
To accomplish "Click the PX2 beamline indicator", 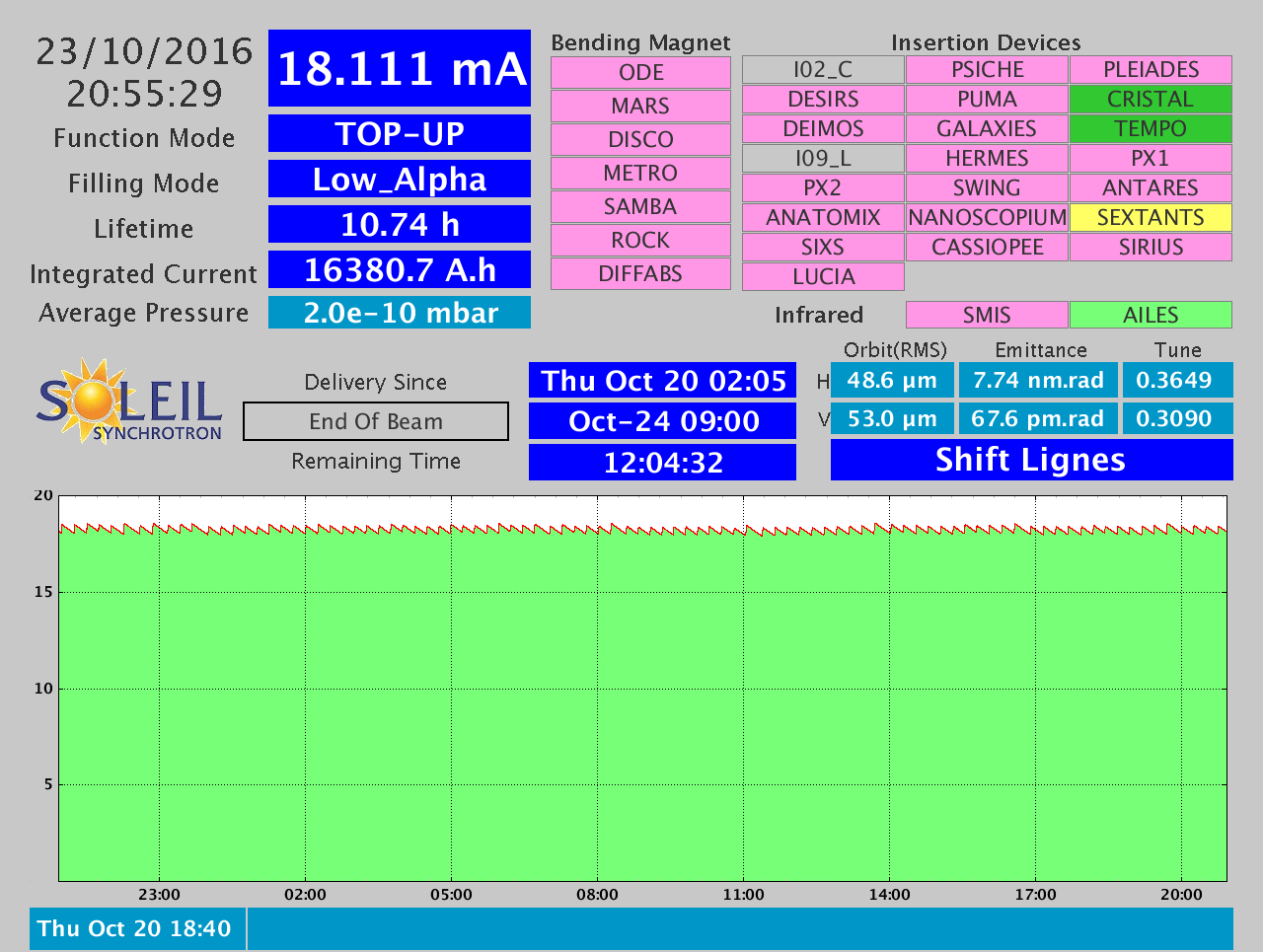I will pyautogui.click(x=823, y=188).
